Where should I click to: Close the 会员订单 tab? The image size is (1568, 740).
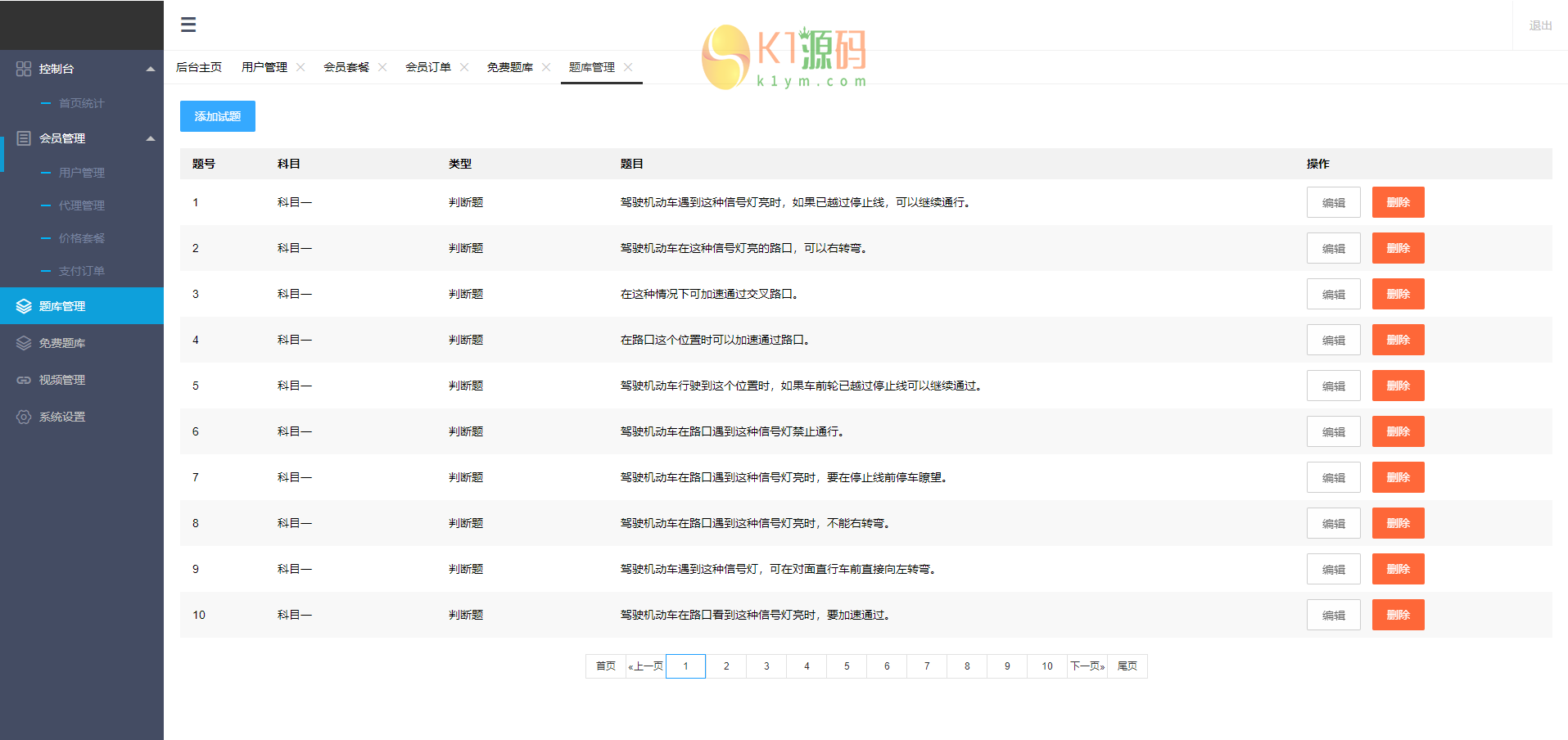(464, 67)
